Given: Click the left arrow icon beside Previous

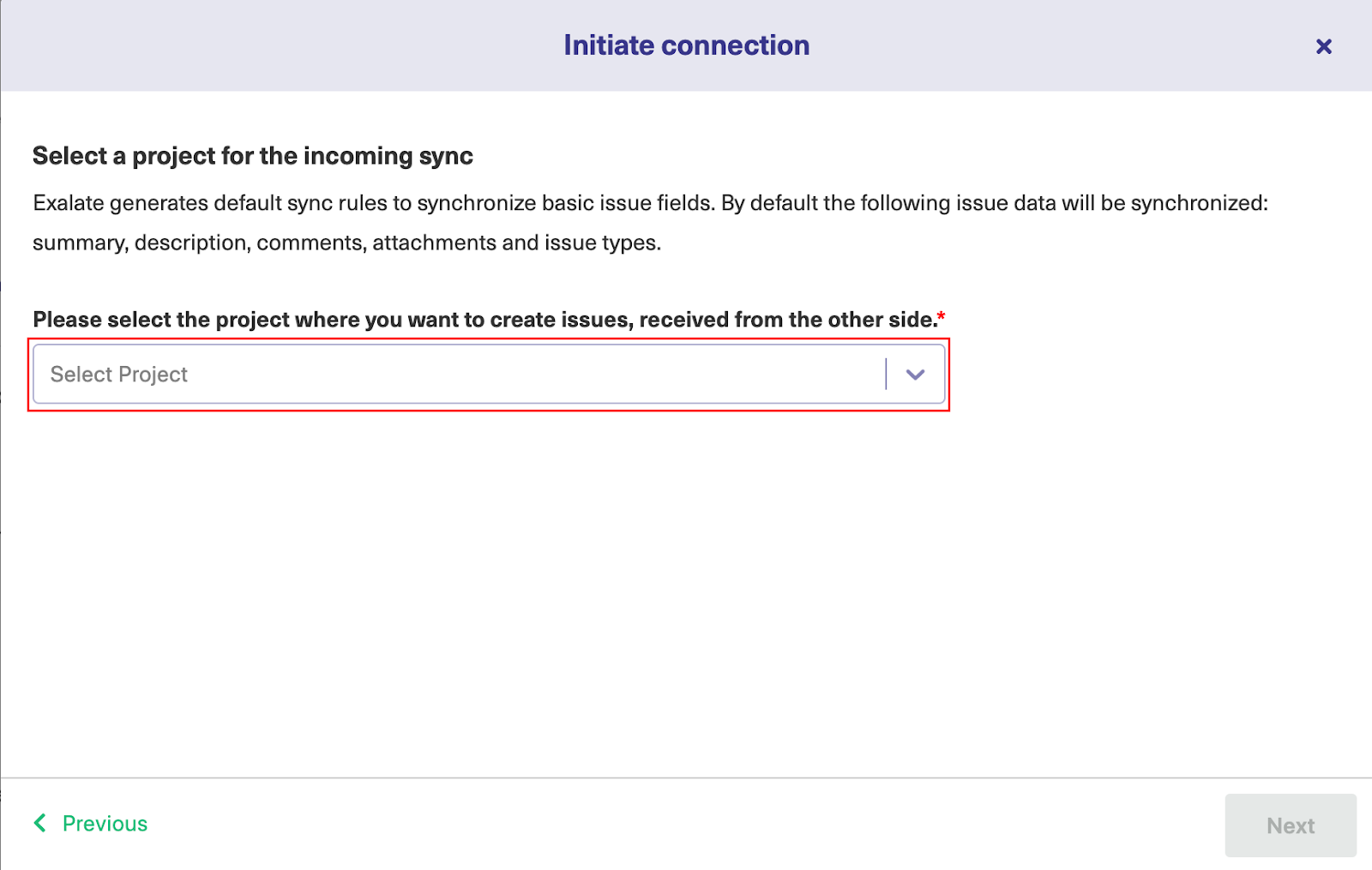Looking at the screenshot, I should [x=40, y=824].
